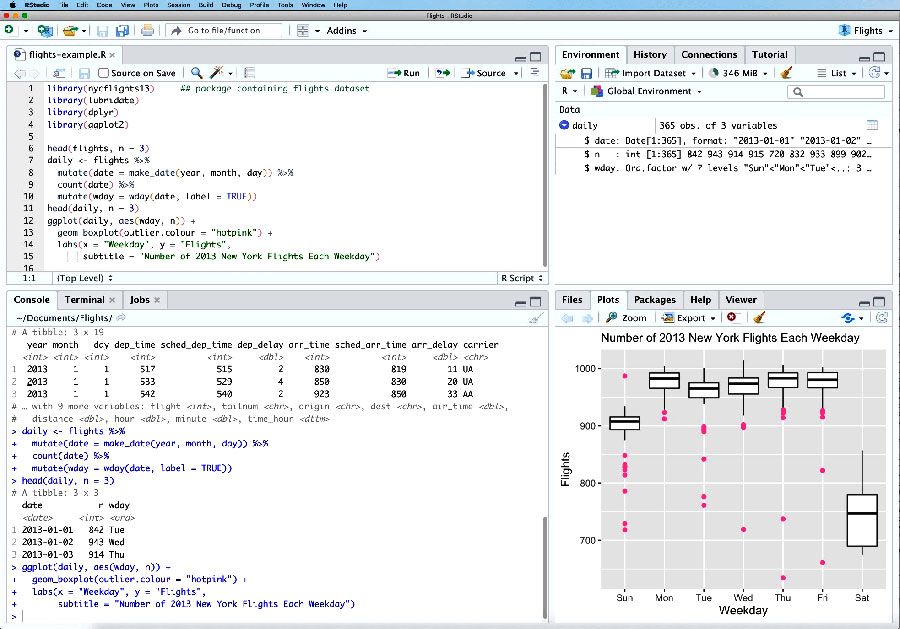Viewport: 900px width, 629px height.
Task: Enable the Source on Save checkbox
Action: pos(104,73)
